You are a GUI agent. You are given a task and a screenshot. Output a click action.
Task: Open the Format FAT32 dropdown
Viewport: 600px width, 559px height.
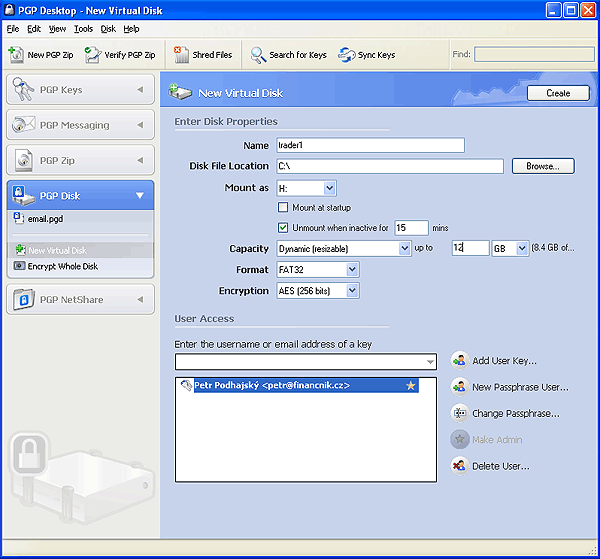[351, 269]
